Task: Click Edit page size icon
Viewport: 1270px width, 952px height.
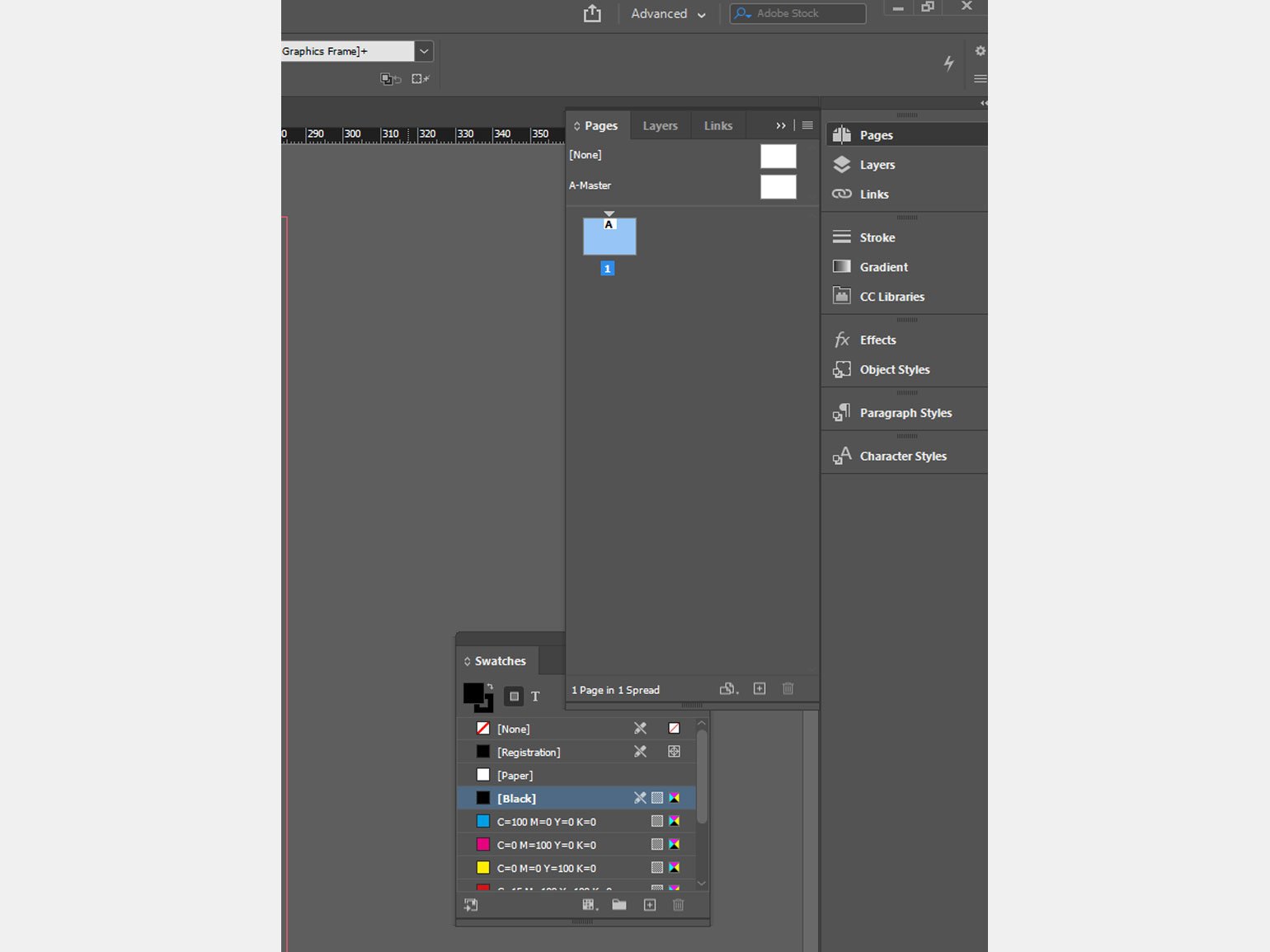Action: pos(728,689)
